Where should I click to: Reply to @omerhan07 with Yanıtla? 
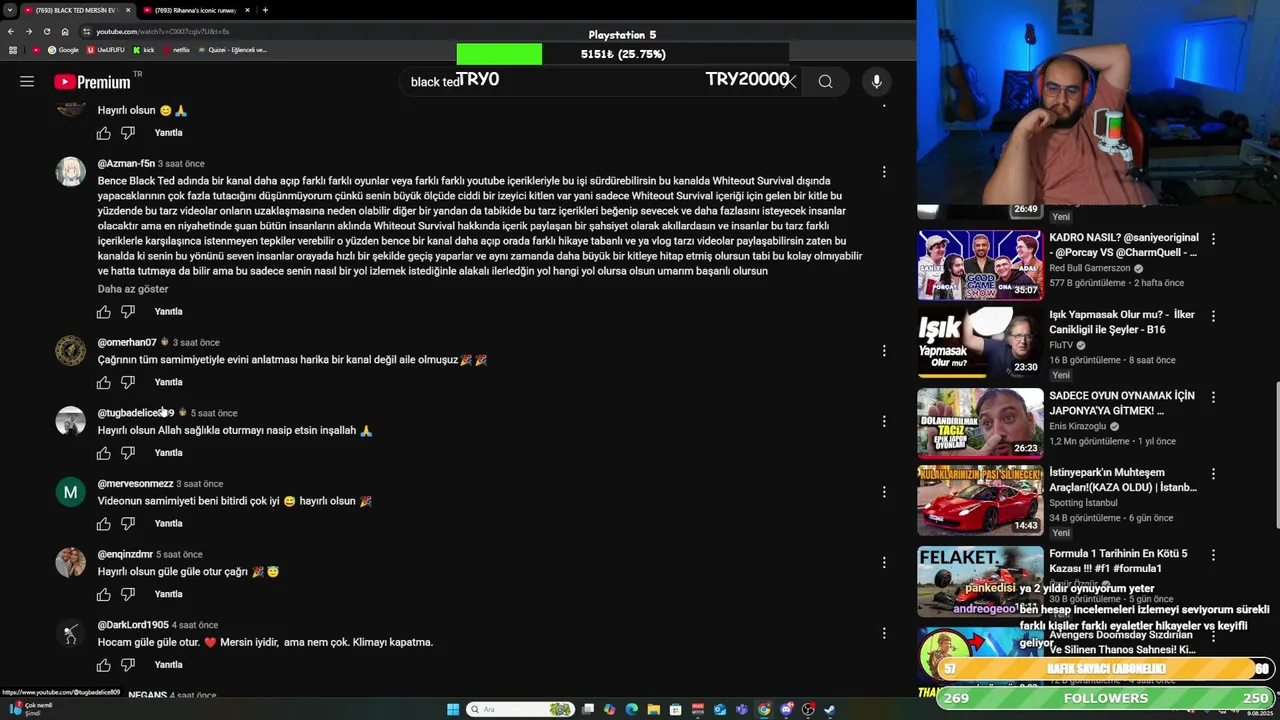click(x=168, y=382)
